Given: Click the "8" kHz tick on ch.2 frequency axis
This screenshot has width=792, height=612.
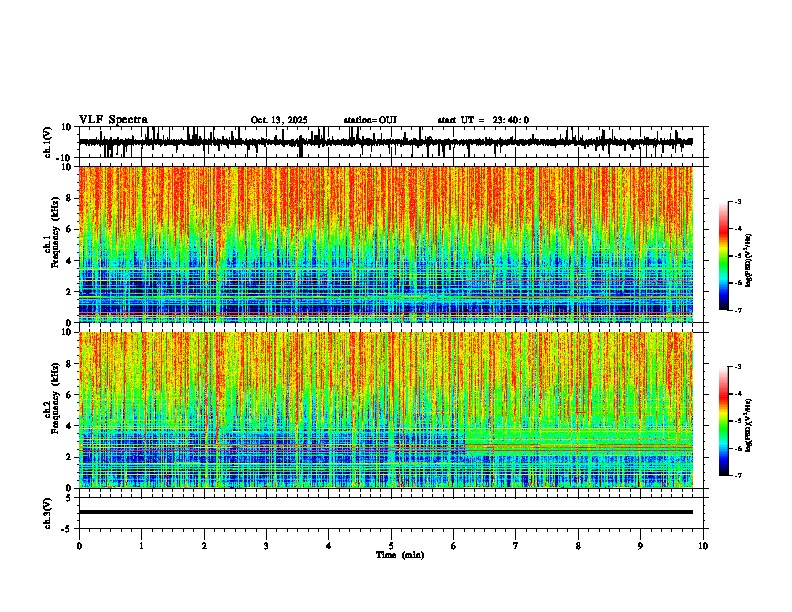Looking at the screenshot, I should coord(70,364).
